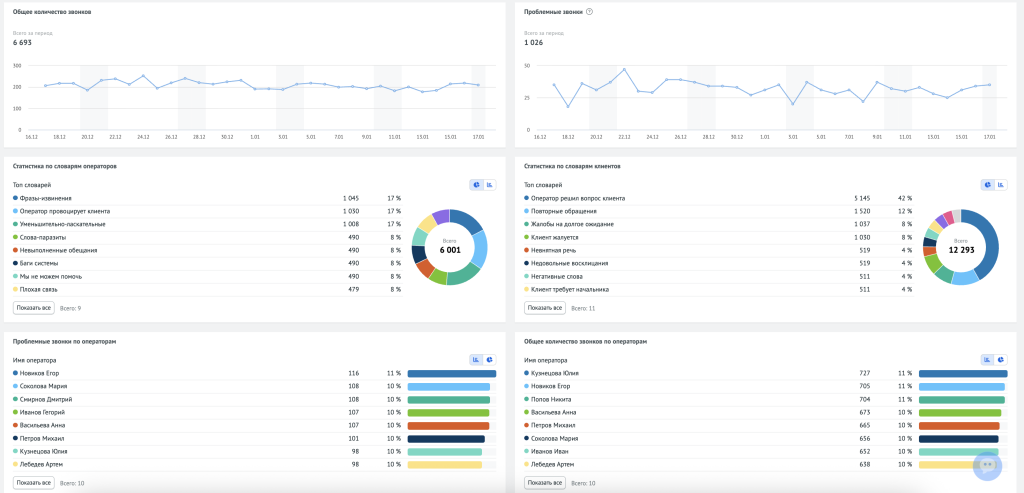Screen dimensions: 1024x493
Task: Select pie chart view in client dictionaries panel
Action: click(x=987, y=184)
